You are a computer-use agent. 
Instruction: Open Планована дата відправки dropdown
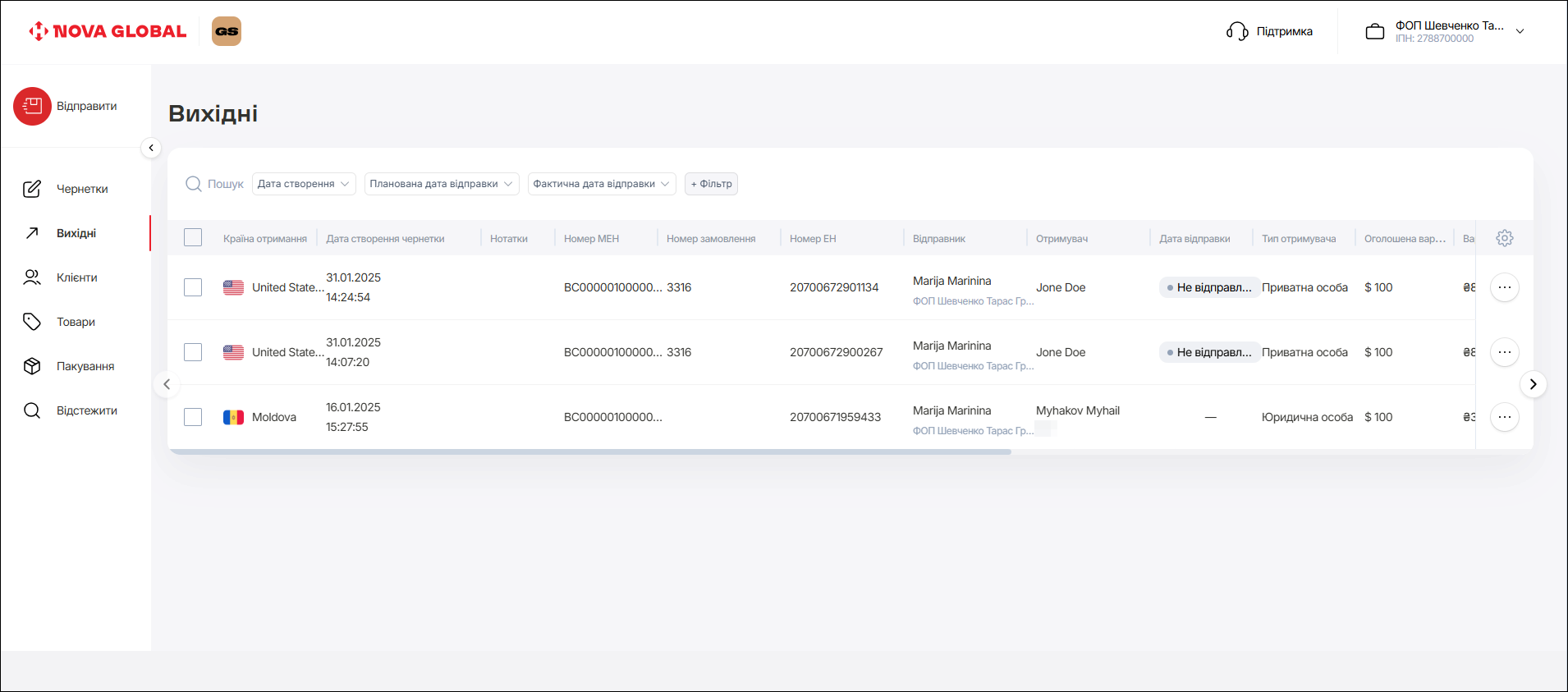tap(441, 184)
